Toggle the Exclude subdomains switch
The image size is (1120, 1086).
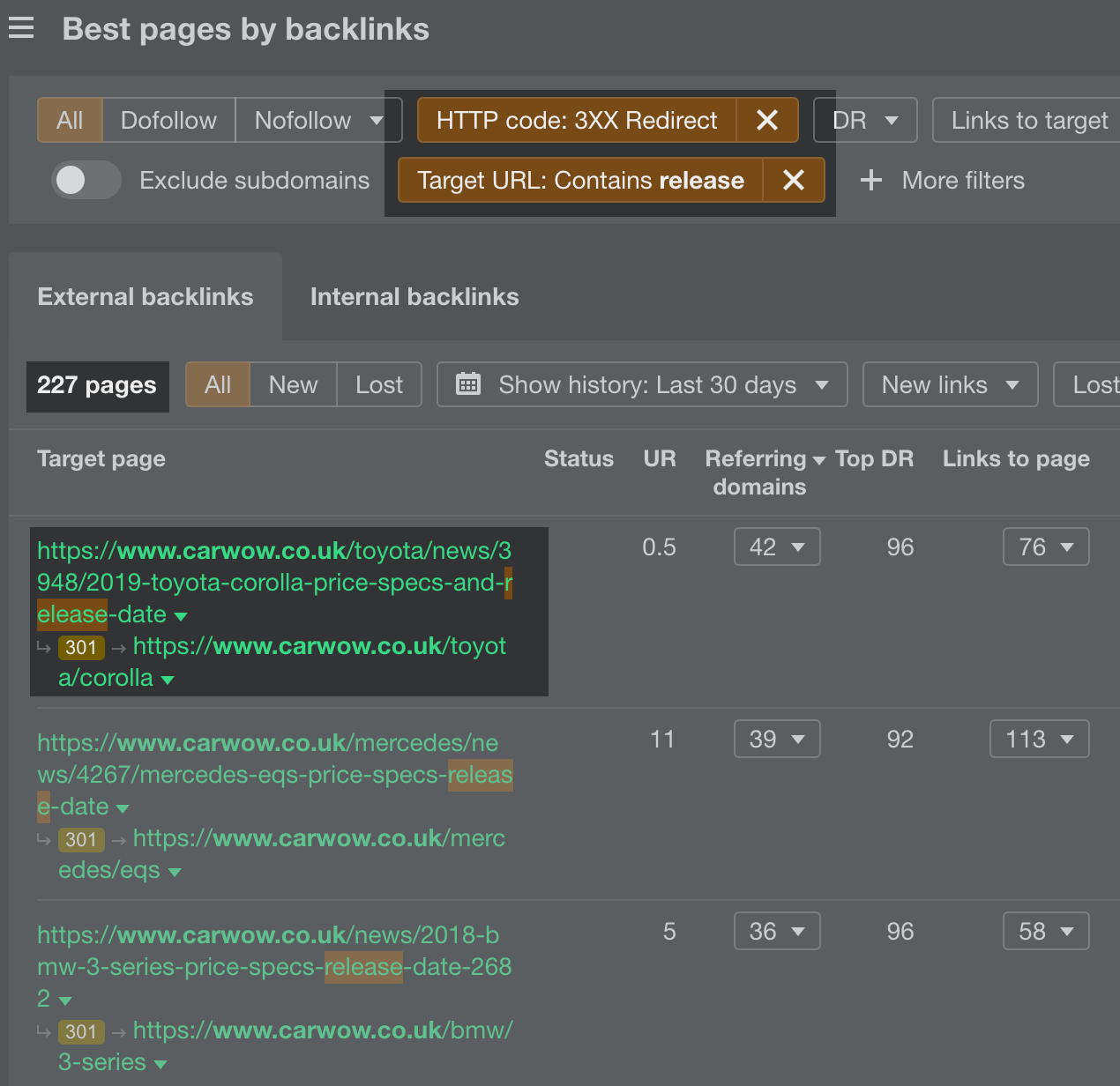pyautogui.click(x=86, y=180)
